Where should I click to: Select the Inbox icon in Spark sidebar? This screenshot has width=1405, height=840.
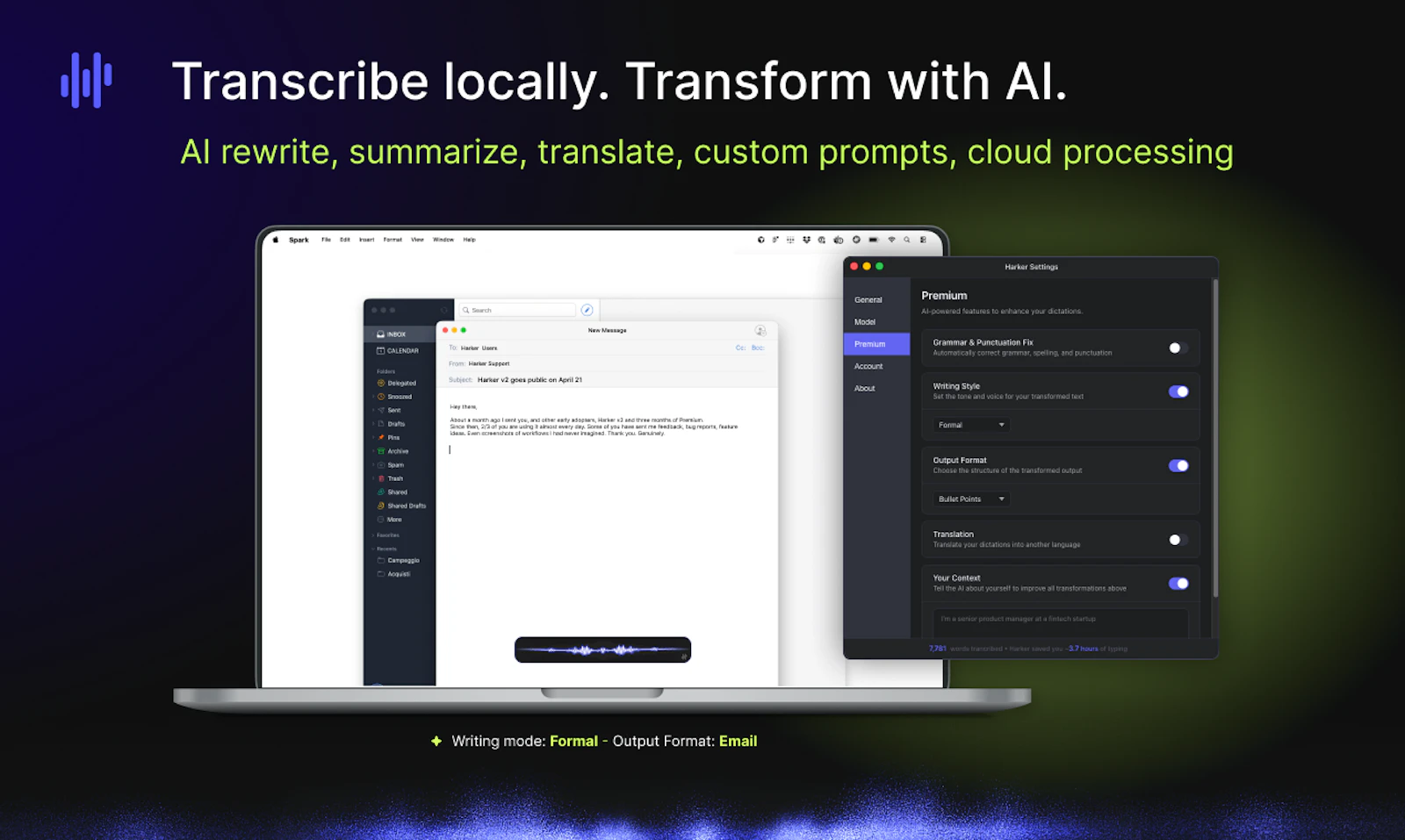point(380,334)
